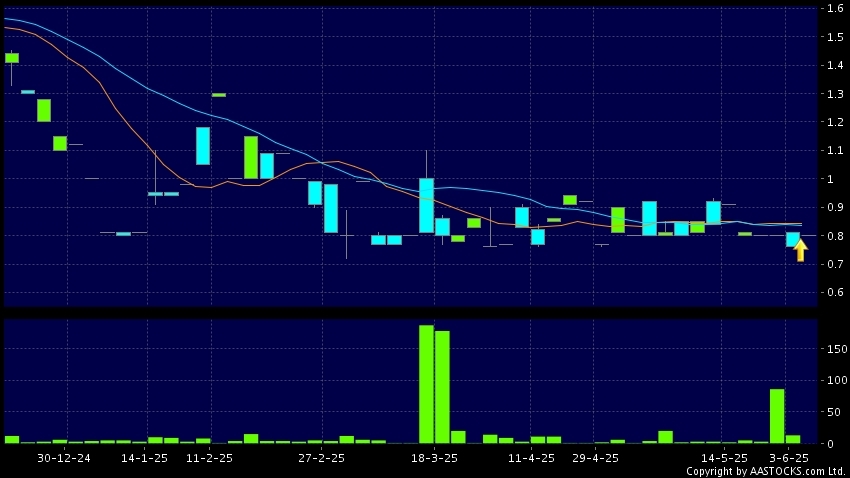Screen dimensions: 850x478
Task: Click the second-tallest volume bar
Action: tap(442, 387)
